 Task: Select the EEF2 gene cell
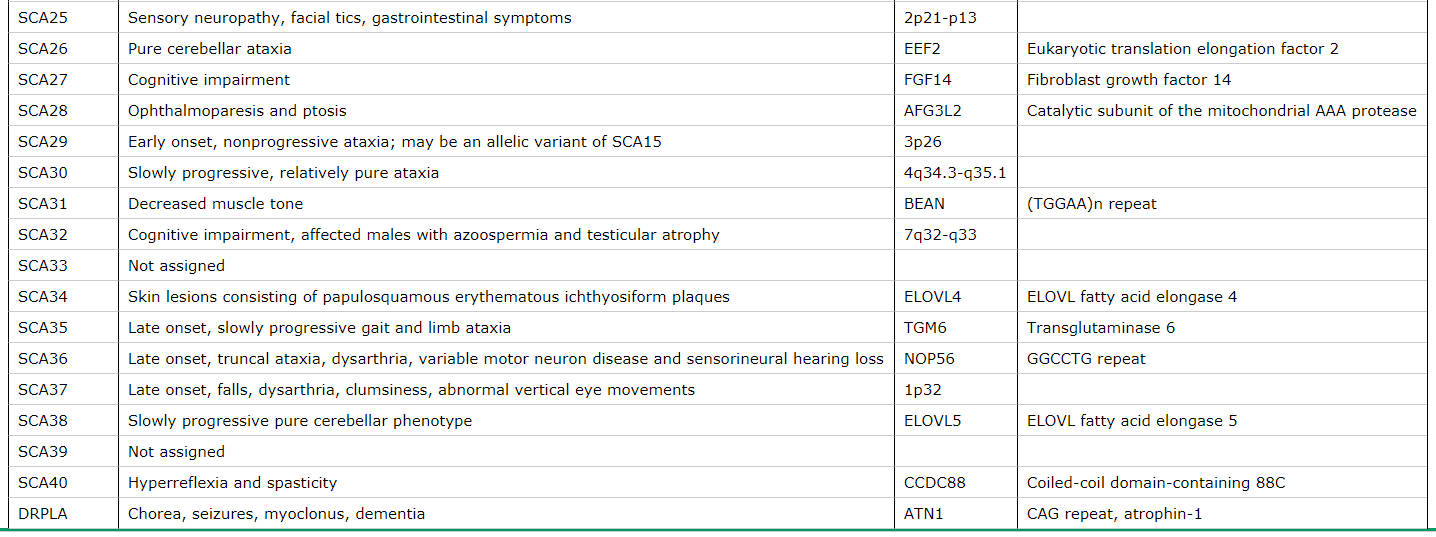coord(923,48)
